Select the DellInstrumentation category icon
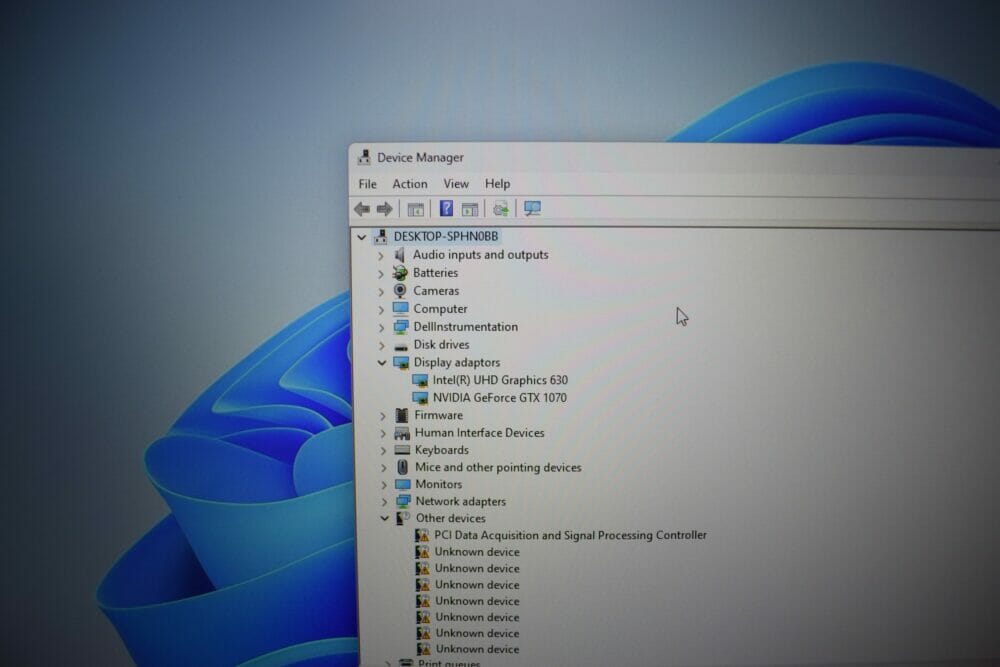 point(401,326)
